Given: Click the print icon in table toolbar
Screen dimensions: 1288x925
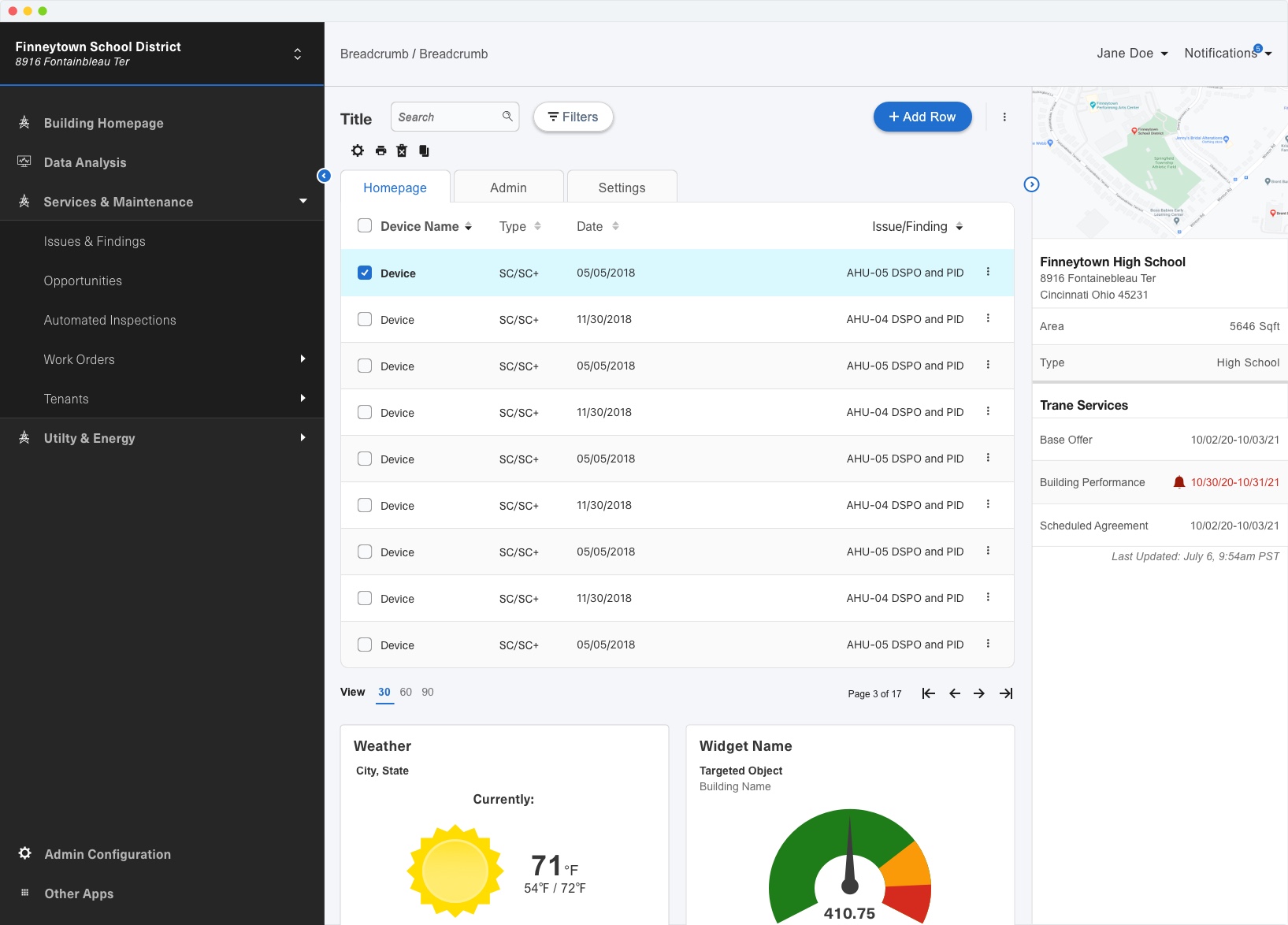Looking at the screenshot, I should point(381,150).
